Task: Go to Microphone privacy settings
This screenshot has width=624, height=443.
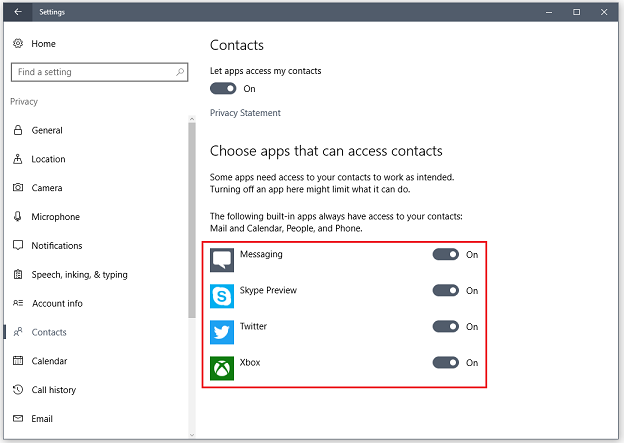Action: coord(55,217)
